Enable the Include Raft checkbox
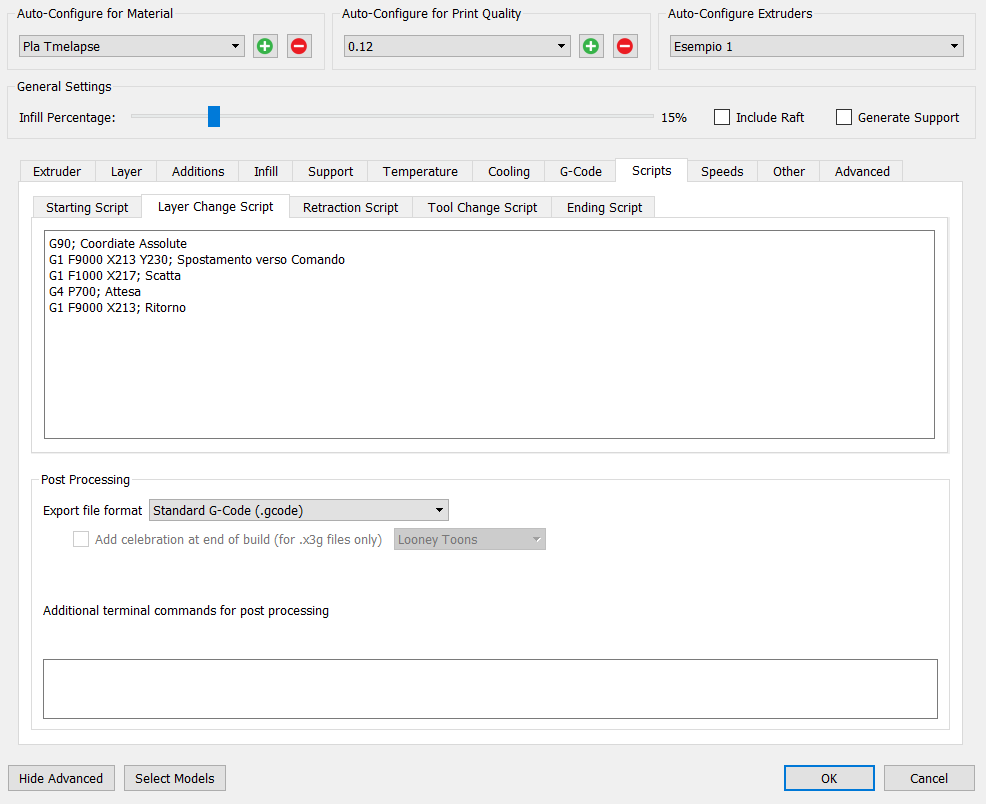 click(x=722, y=118)
